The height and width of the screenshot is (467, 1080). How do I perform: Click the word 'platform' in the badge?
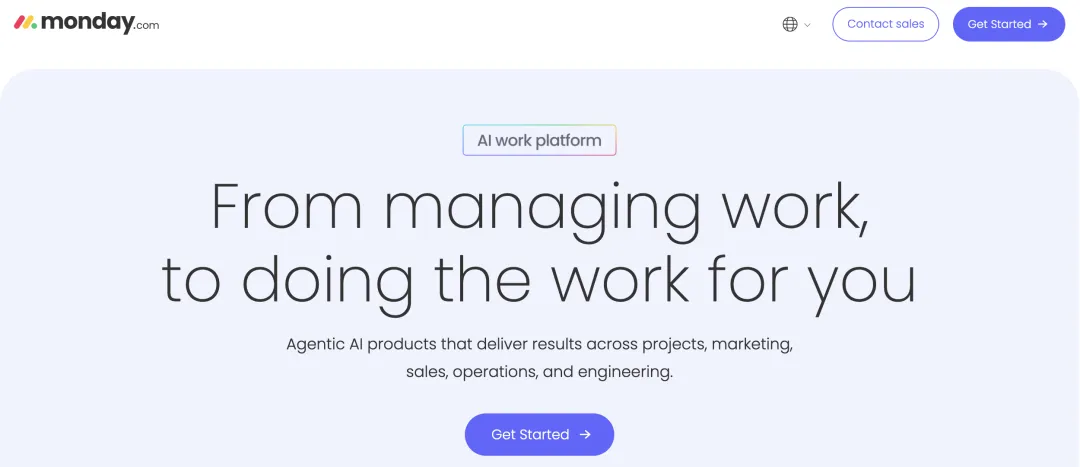pos(569,140)
